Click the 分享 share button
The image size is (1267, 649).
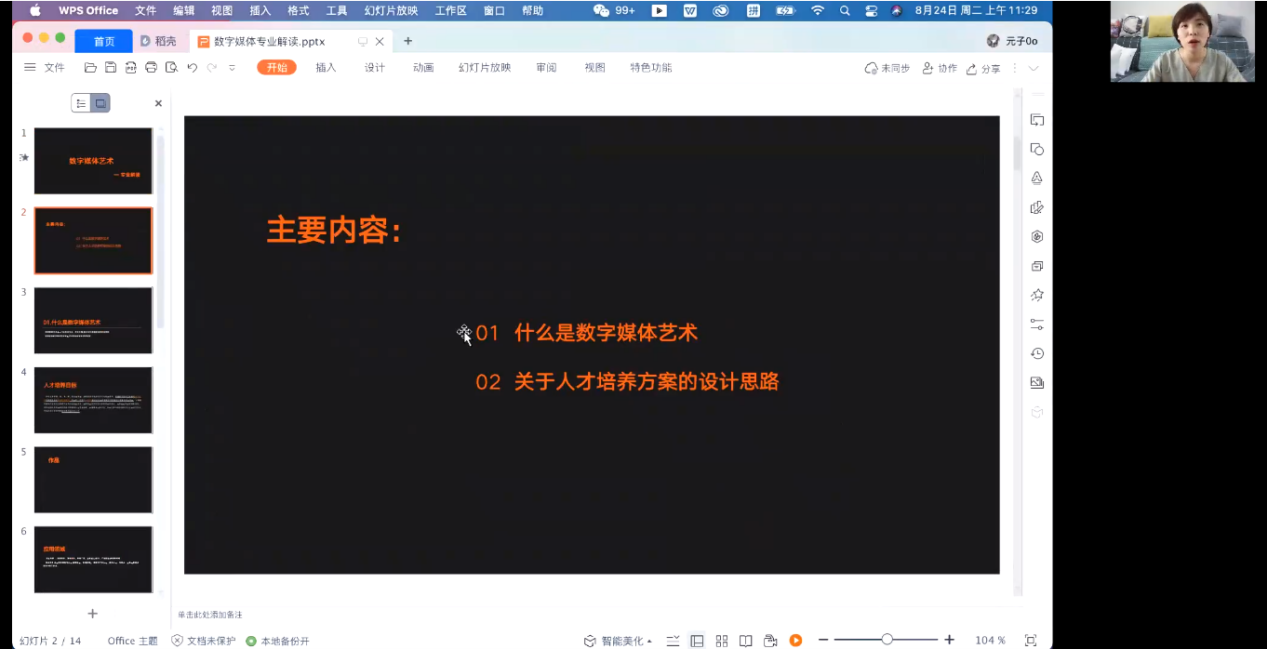point(983,68)
